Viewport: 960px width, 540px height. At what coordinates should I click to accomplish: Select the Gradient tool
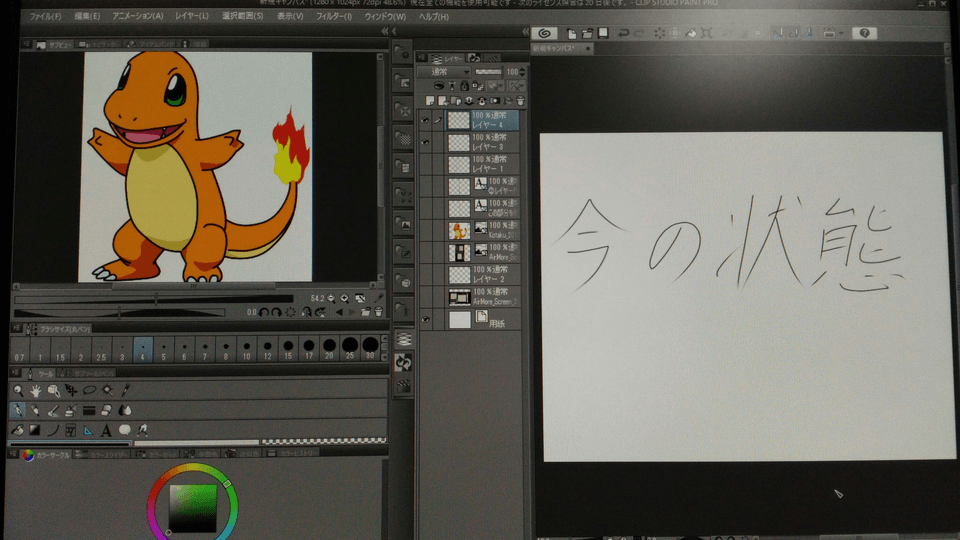[35, 430]
